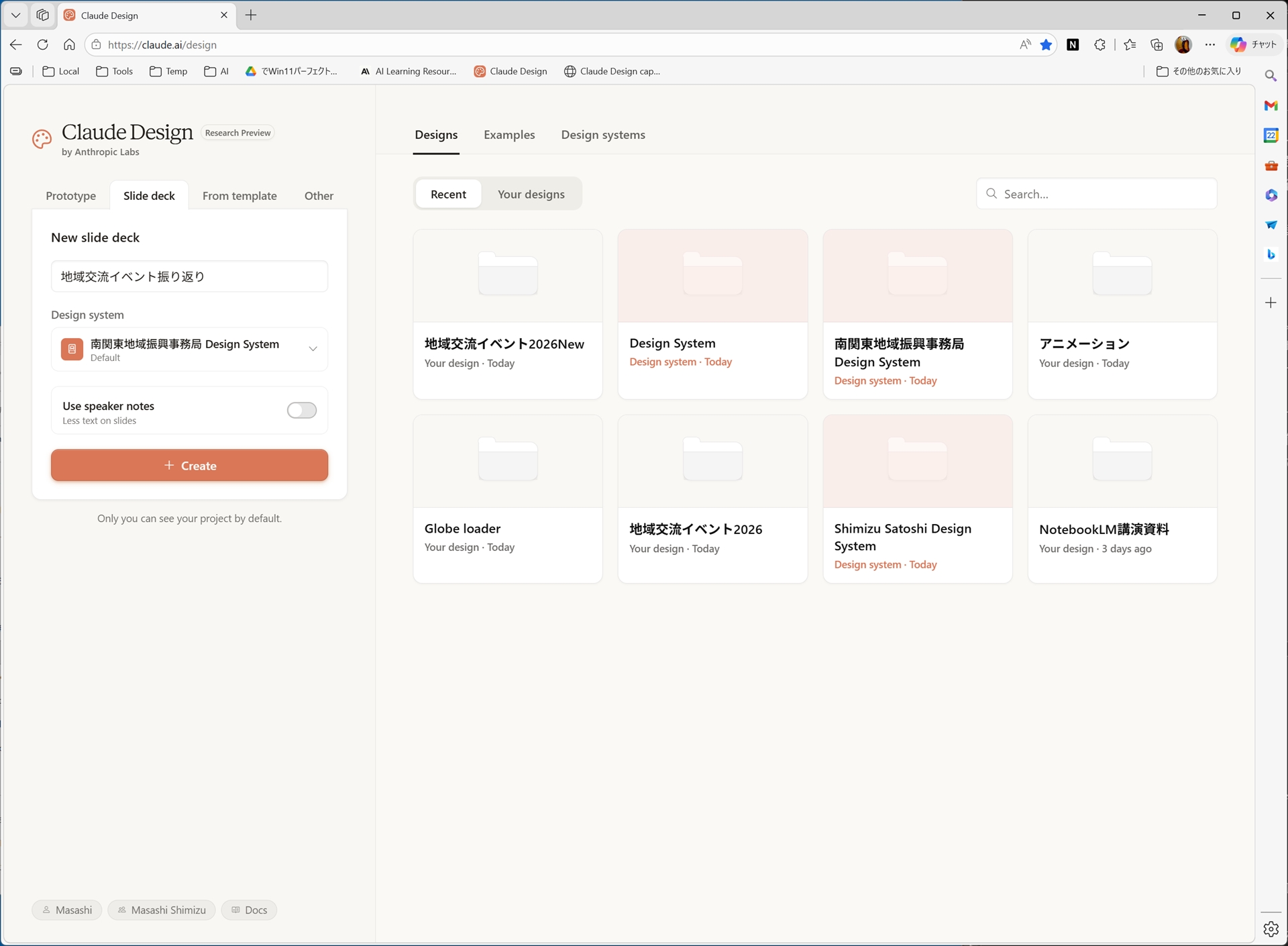The height and width of the screenshot is (946, 1288).
Task: Open sidebar settings gear
Action: pos(1271,929)
